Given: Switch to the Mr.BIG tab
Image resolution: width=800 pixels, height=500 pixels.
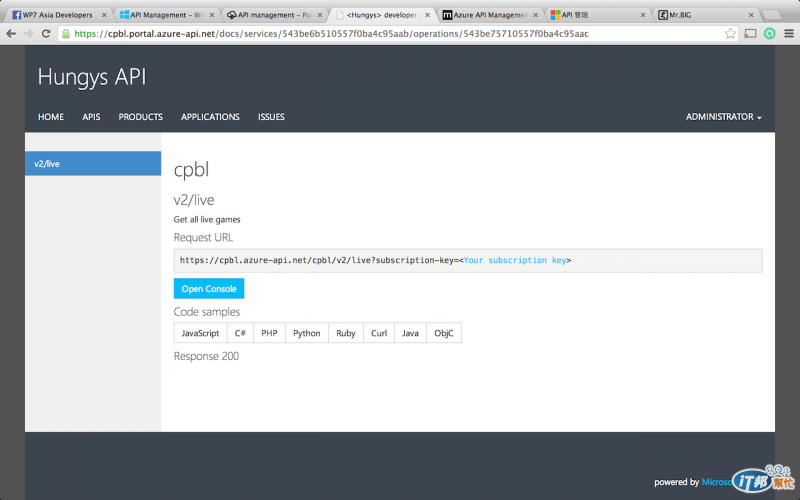Looking at the screenshot, I should pos(706,15).
